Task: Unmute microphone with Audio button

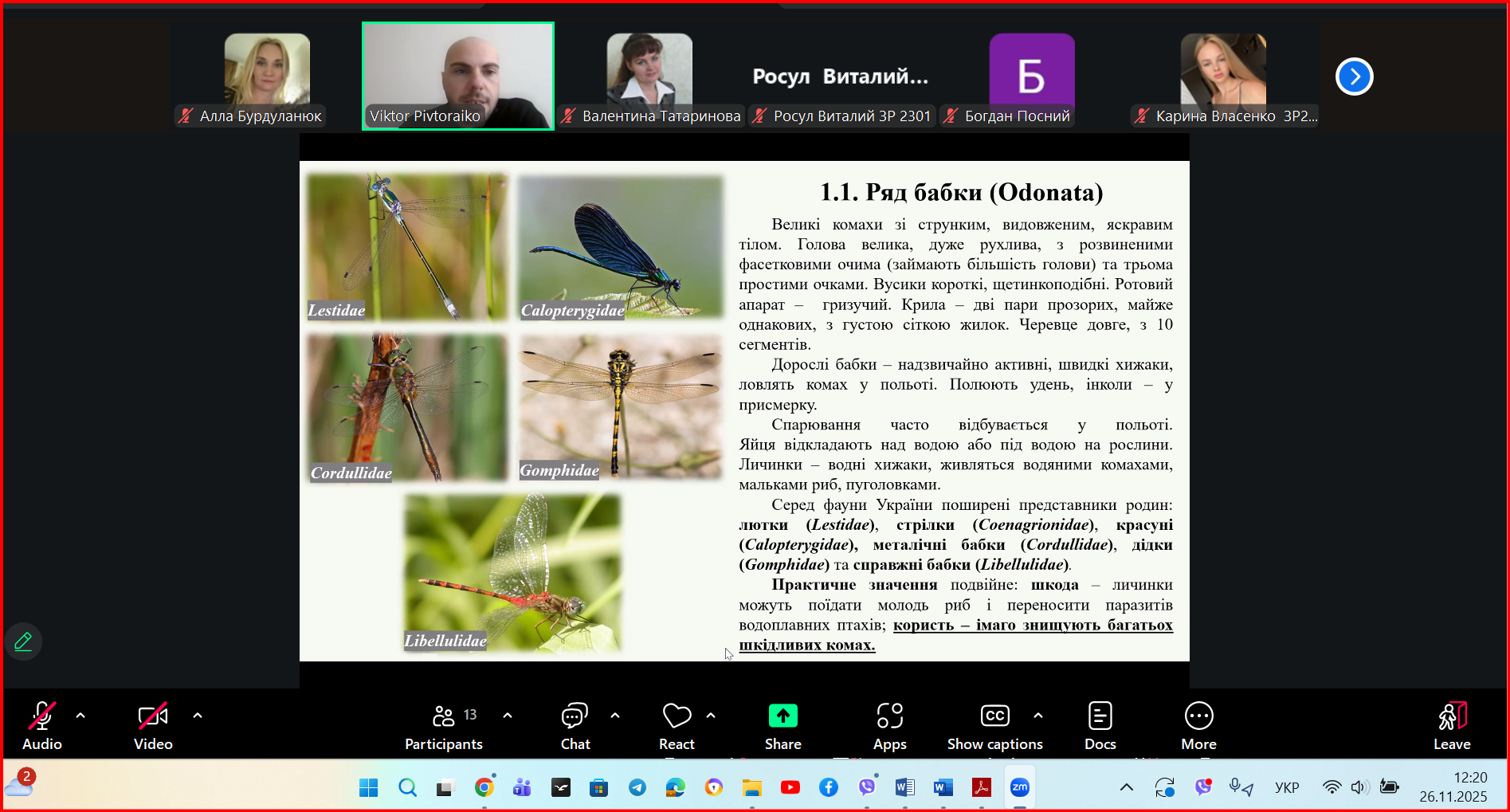Action: tap(41, 725)
